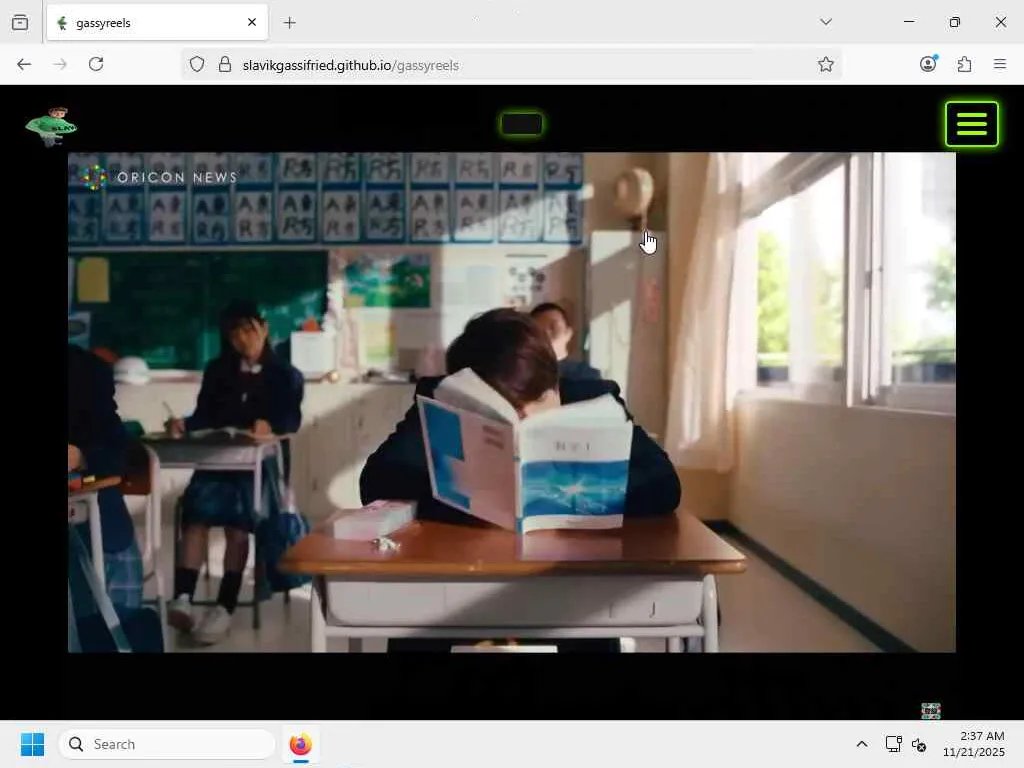
Task: Reload the current page
Action: (96, 64)
